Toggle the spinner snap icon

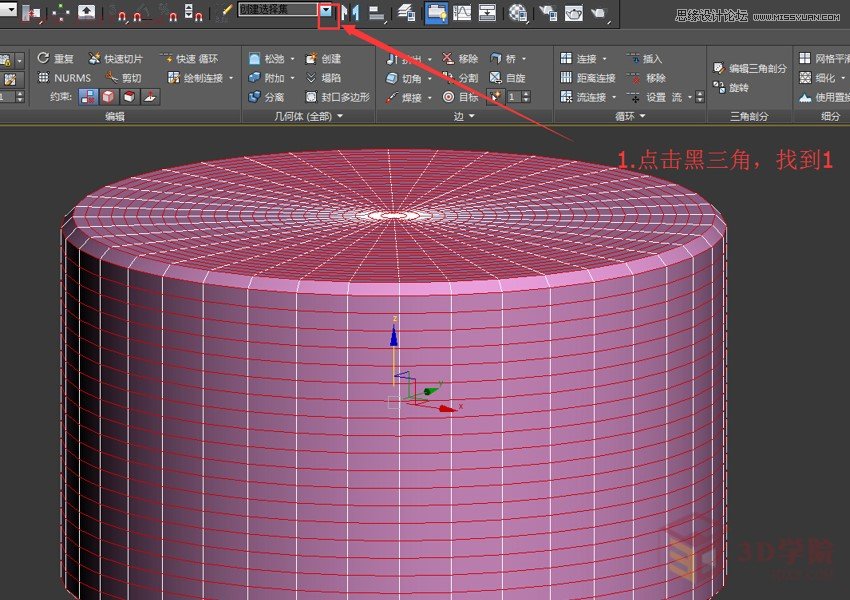(x=194, y=12)
